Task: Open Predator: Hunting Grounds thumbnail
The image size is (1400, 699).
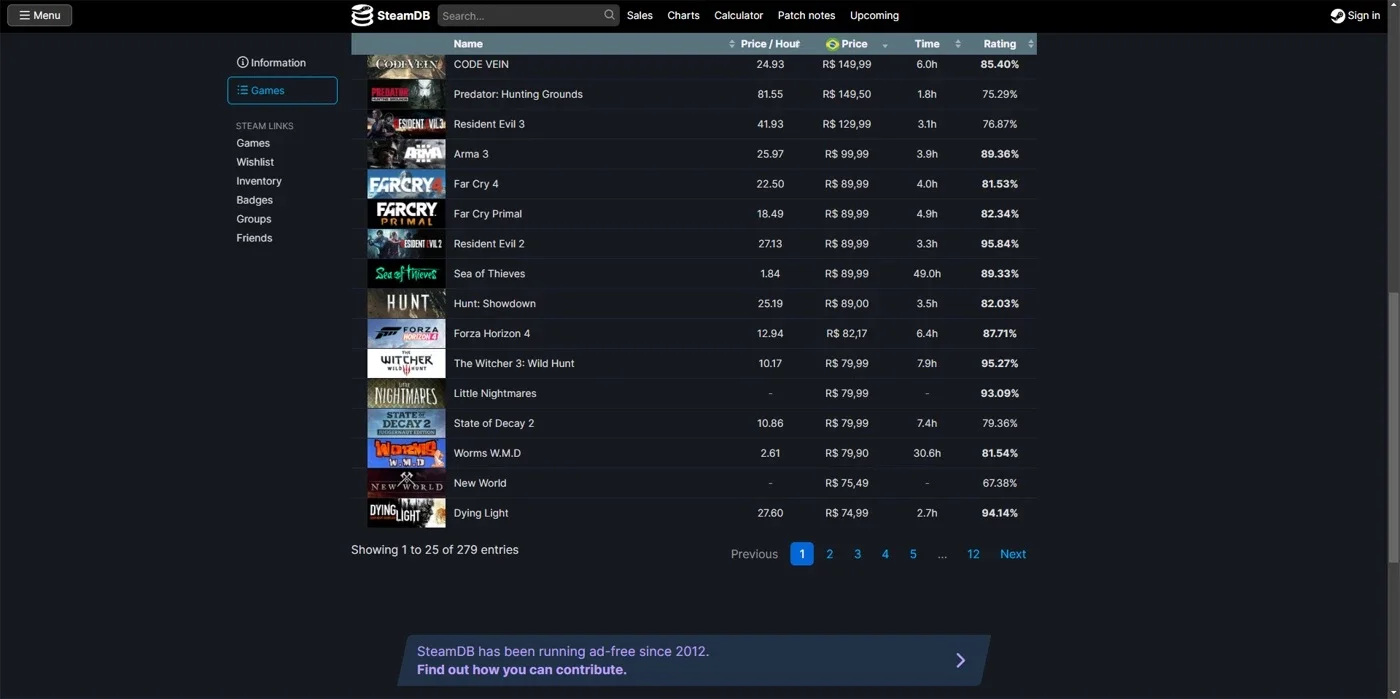Action: click(406, 94)
